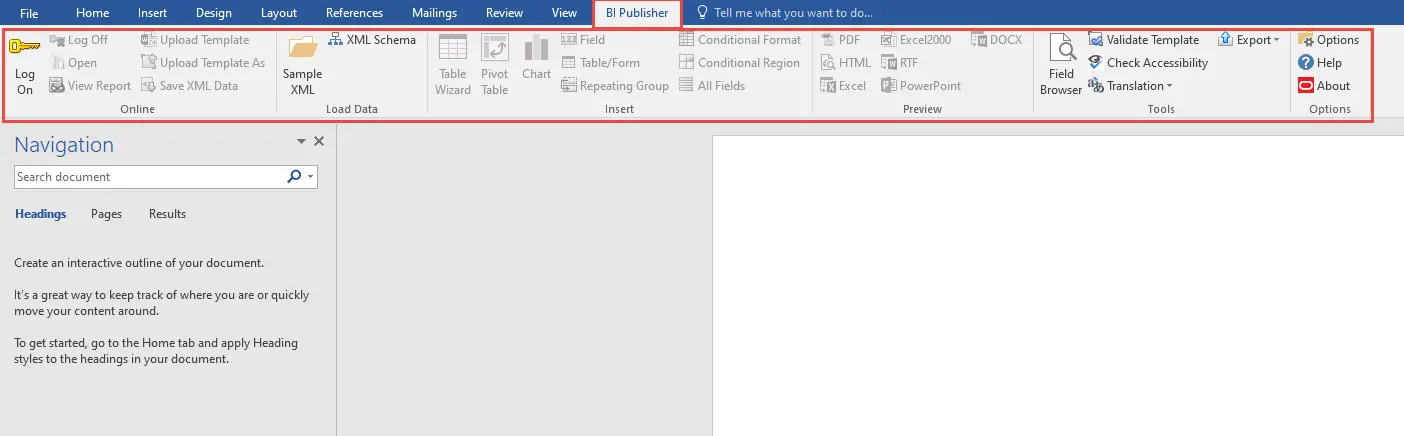Insert a Pivot Table
The width and height of the screenshot is (1404, 436).
495,64
